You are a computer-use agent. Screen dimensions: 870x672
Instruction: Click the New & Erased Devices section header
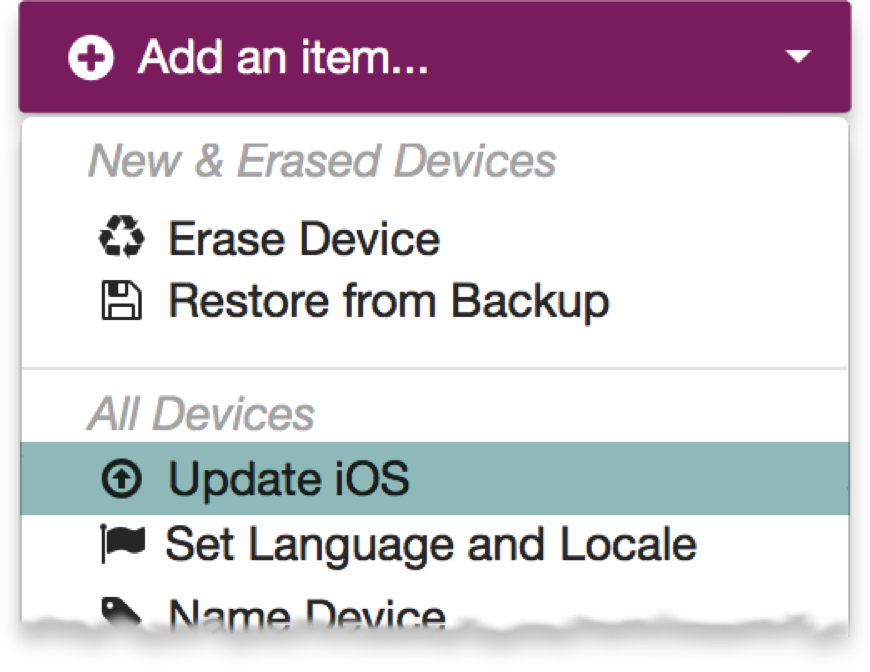click(x=321, y=162)
